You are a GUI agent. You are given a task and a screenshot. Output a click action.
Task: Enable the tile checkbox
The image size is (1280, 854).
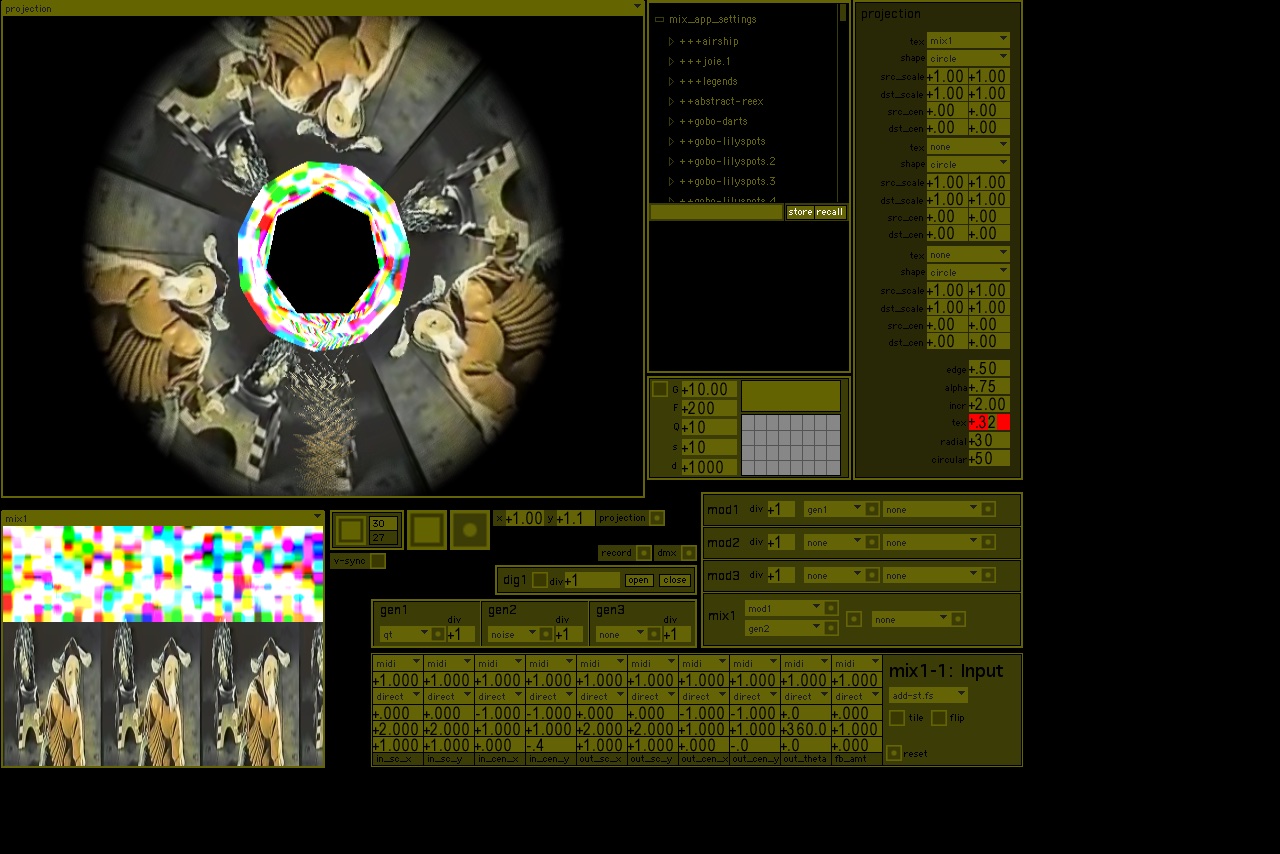pyautogui.click(x=897, y=718)
